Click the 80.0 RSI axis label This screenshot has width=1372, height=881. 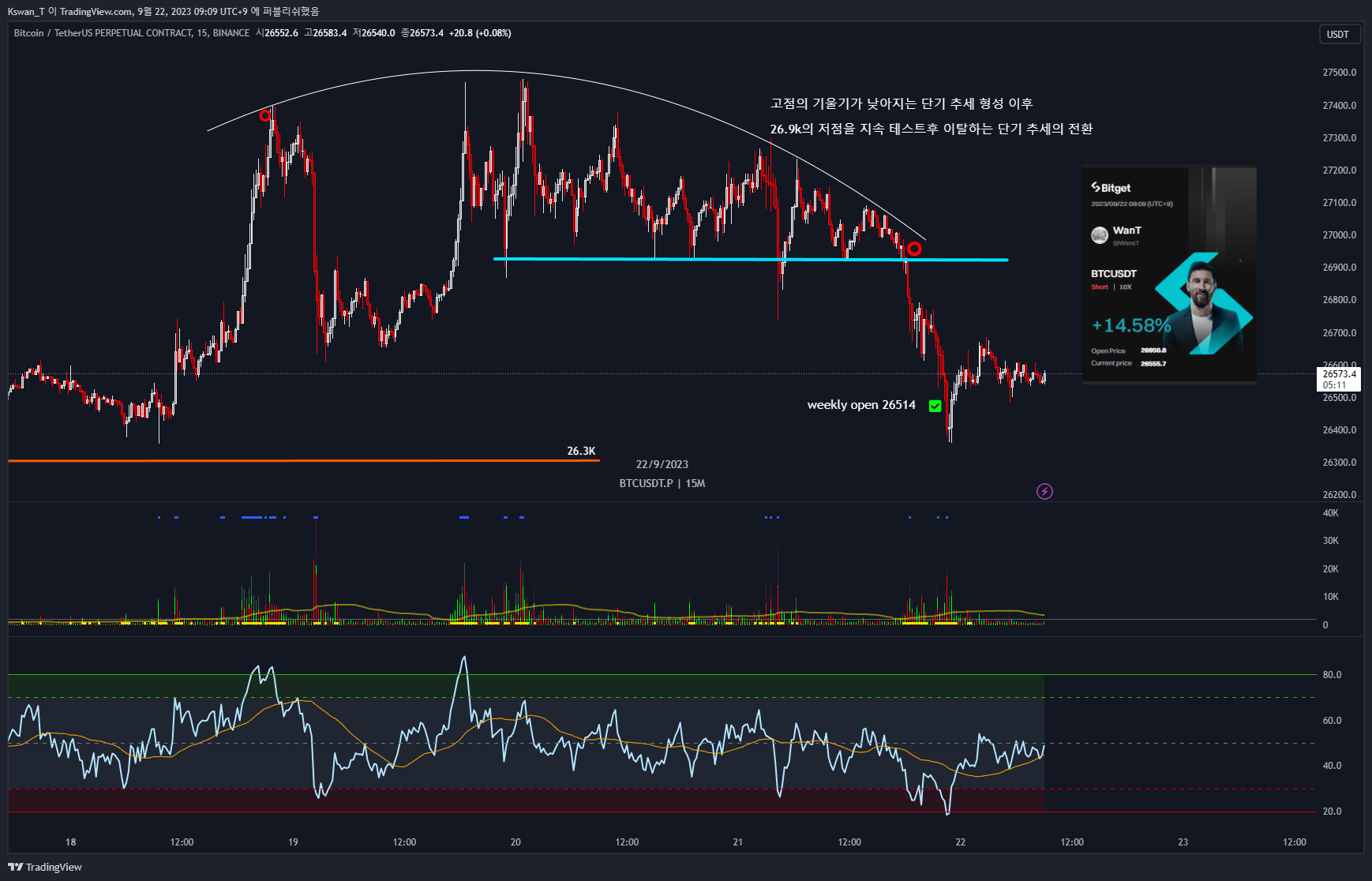click(x=1333, y=675)
